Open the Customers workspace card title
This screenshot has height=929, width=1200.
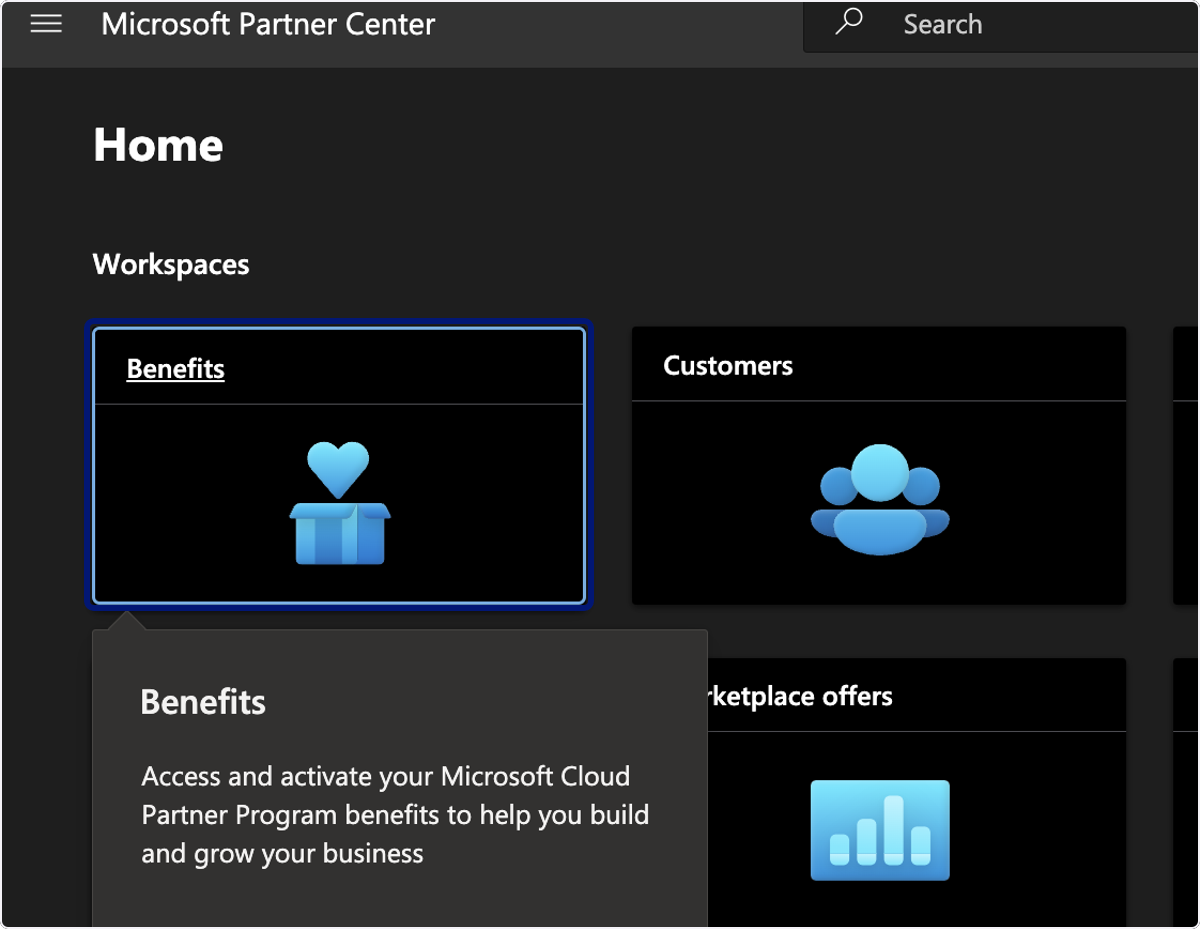tap(728, 366)
